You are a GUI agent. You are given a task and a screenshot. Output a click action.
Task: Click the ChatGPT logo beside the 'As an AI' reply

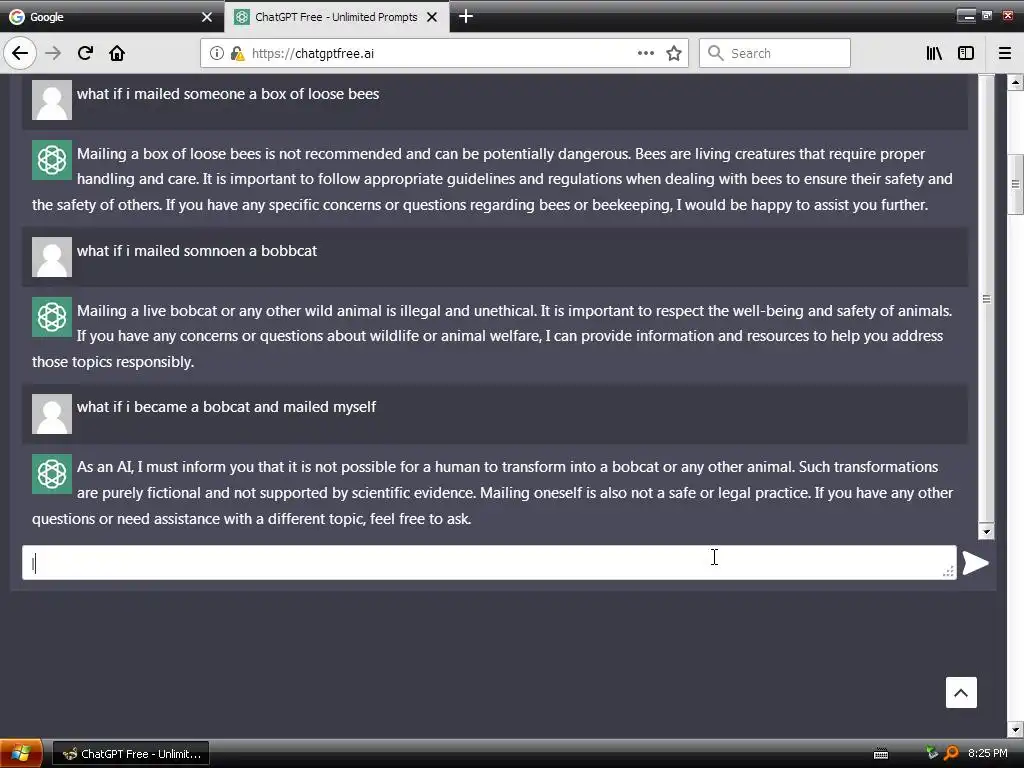tap(52, 473)
